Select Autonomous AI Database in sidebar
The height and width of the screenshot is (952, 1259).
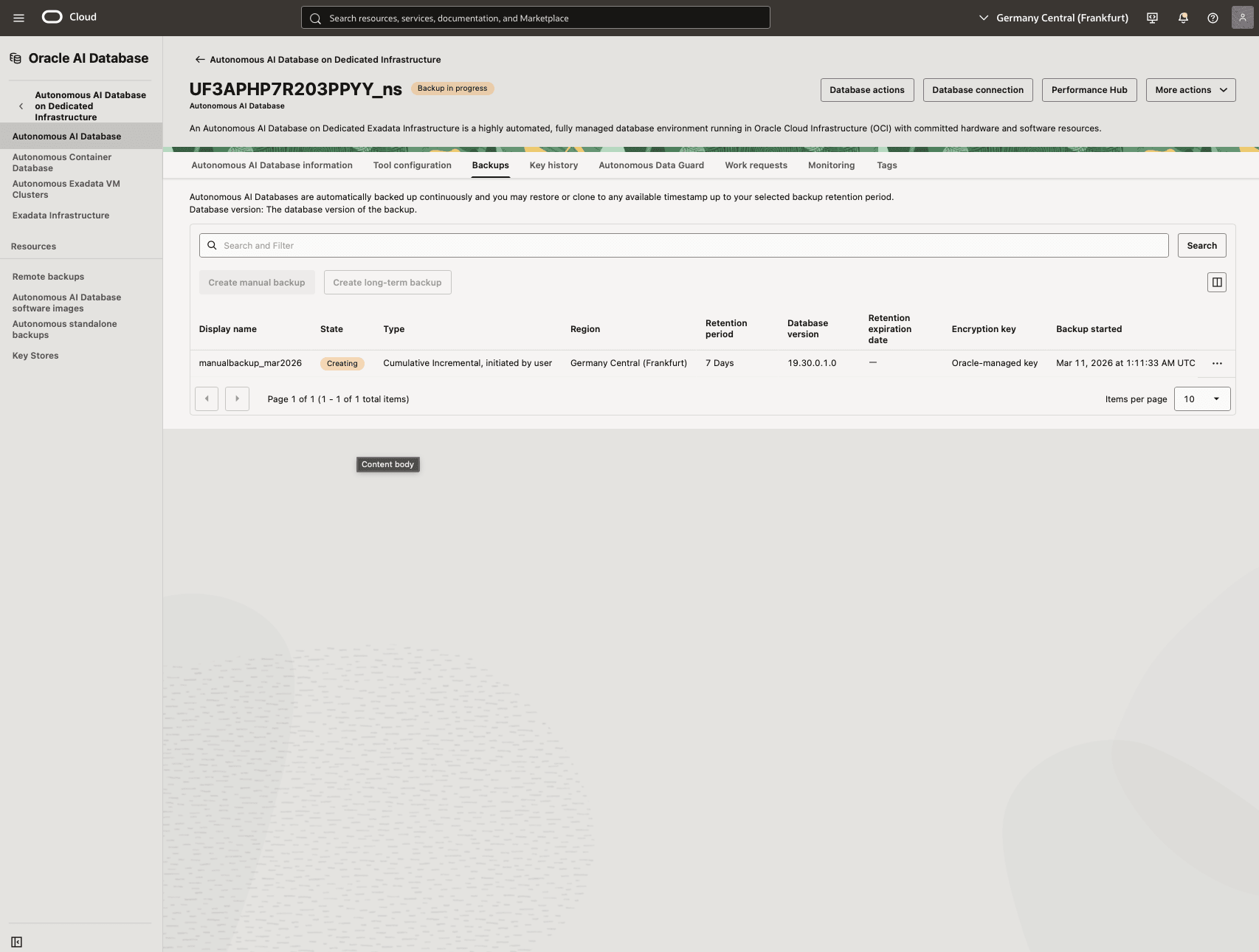tap(81, 137)
